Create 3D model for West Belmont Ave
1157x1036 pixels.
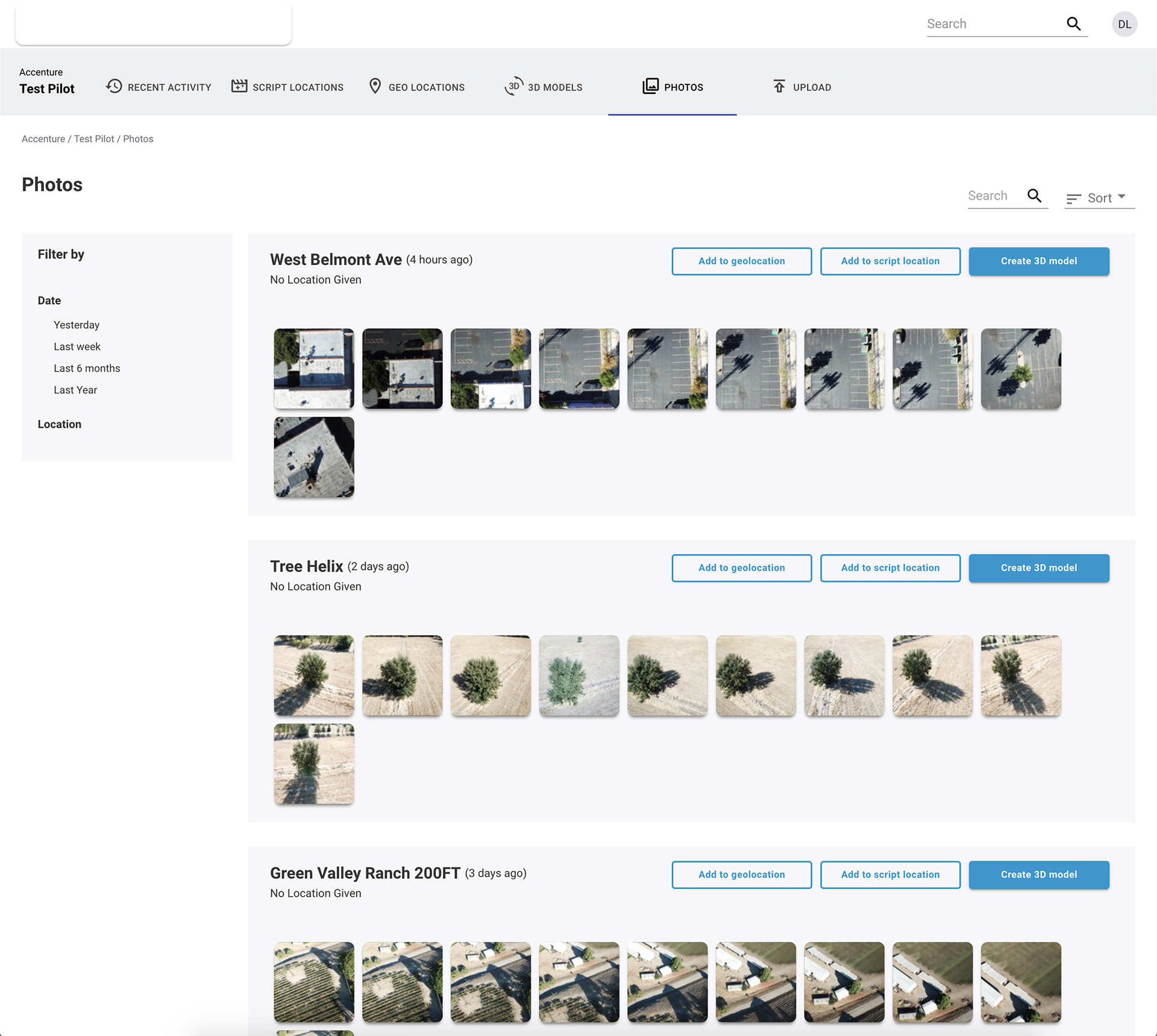point(1039,261)
